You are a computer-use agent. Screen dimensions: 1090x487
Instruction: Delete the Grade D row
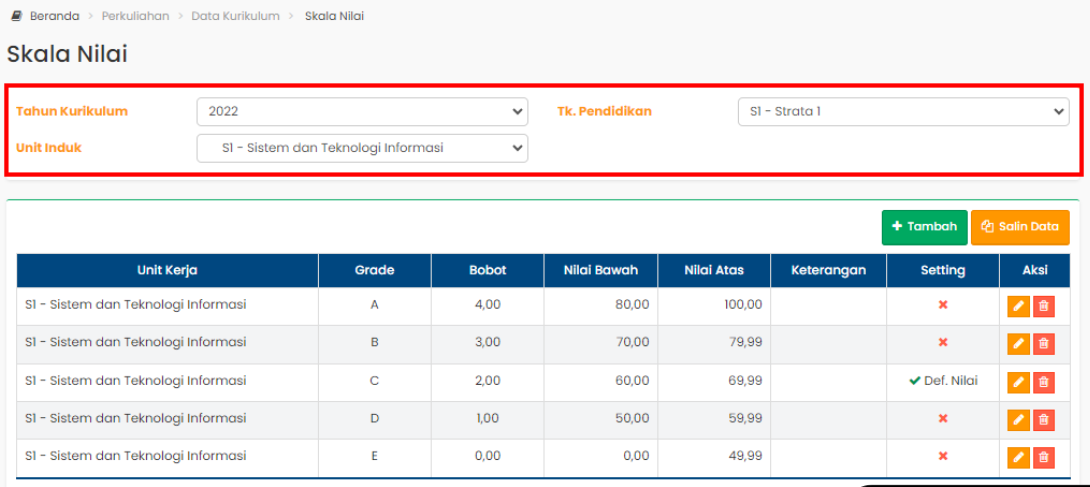(1043, 420)
